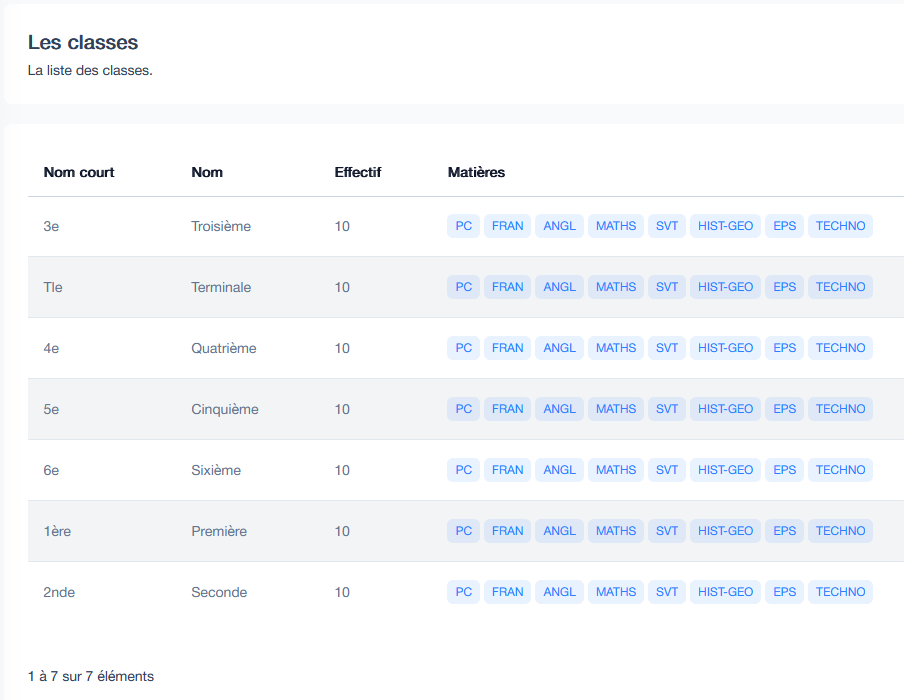Click the SVT badge in the Terminale row
The image size is (904, 700).
click(x=666, y=287)
